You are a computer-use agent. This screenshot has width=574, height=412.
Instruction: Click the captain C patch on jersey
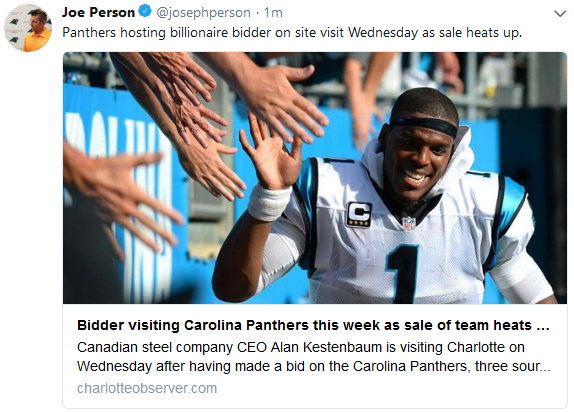coord(359,214)
